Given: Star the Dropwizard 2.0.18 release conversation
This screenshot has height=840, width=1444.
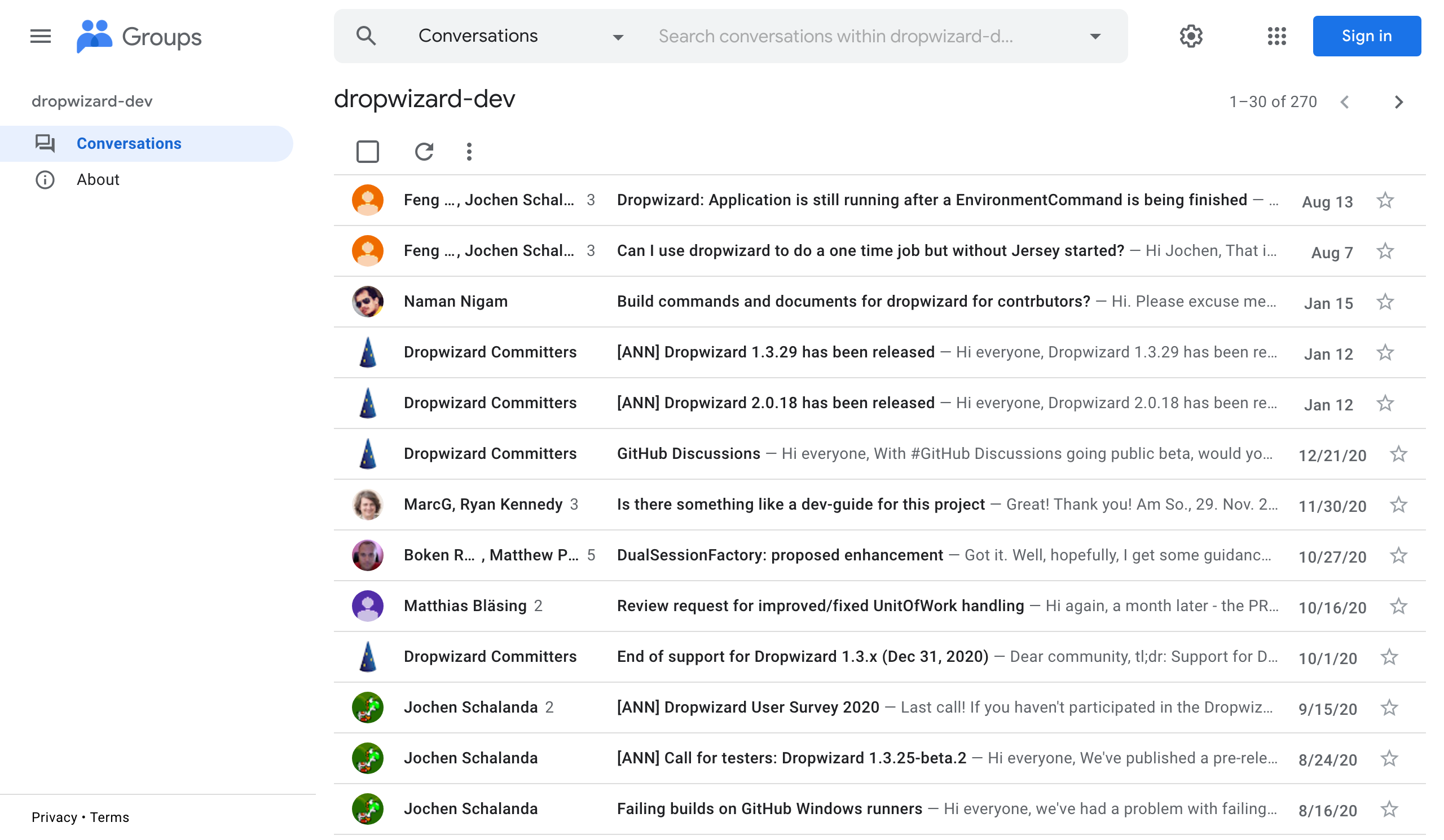Looking at the screenshot, I should coord(1385,403).
